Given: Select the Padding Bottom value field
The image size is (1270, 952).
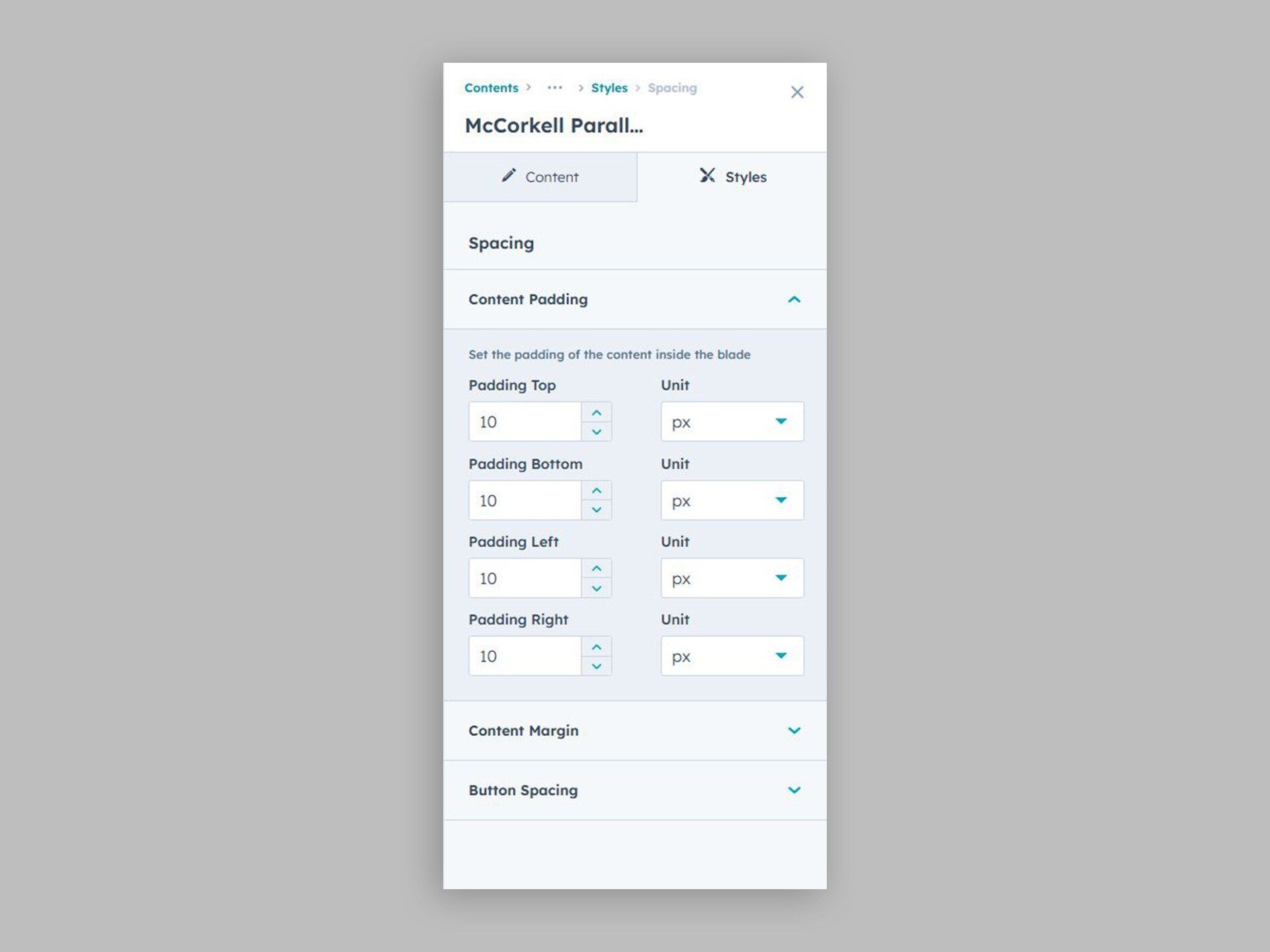Looking at the screenshot, I should coord(525,500).
